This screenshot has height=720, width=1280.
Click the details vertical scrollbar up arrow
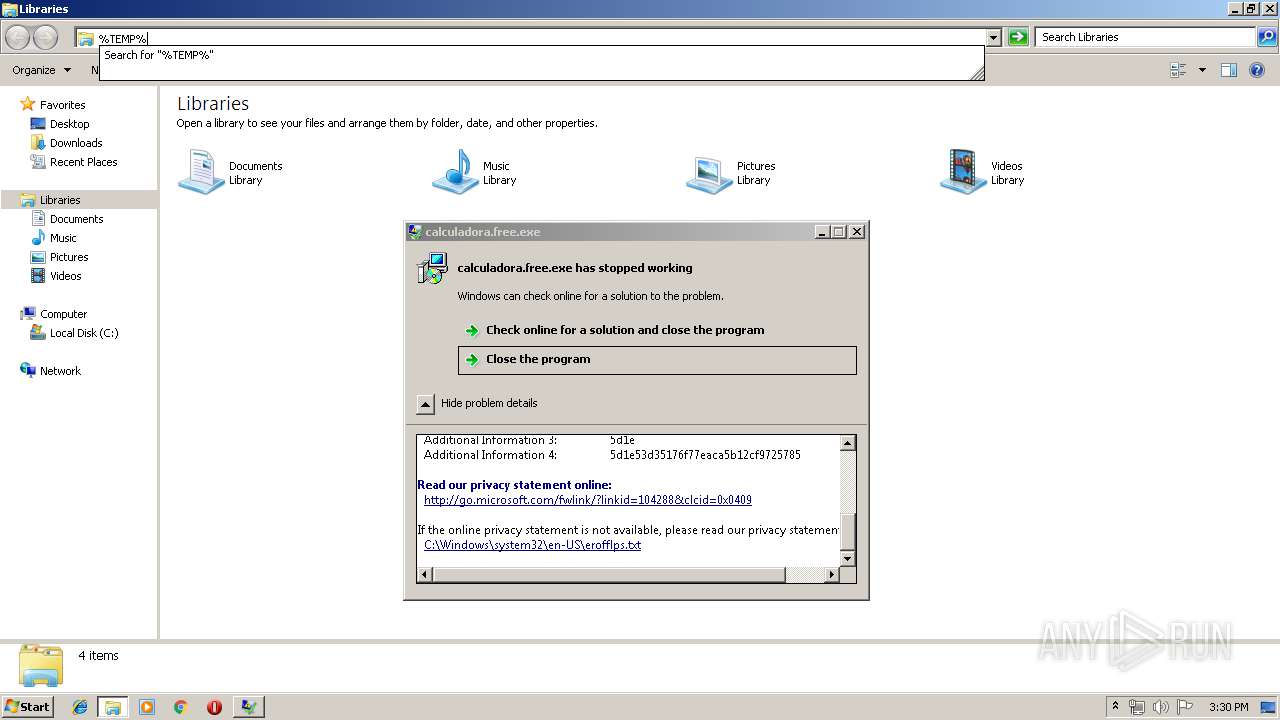click(x=847, y=443)
